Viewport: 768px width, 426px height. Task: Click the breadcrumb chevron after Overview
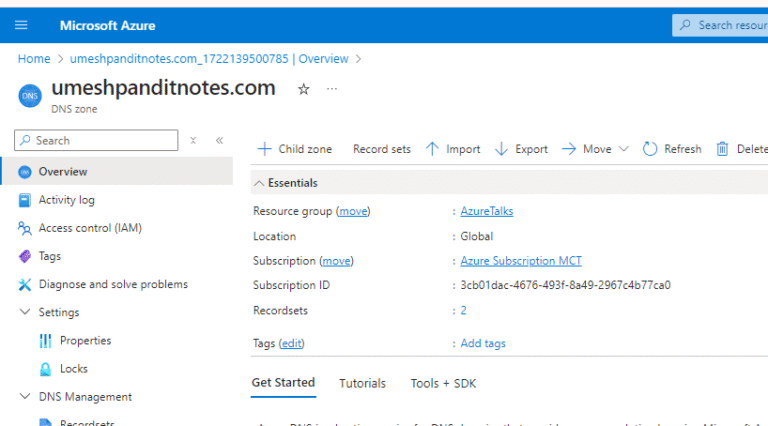pos(359,59)
